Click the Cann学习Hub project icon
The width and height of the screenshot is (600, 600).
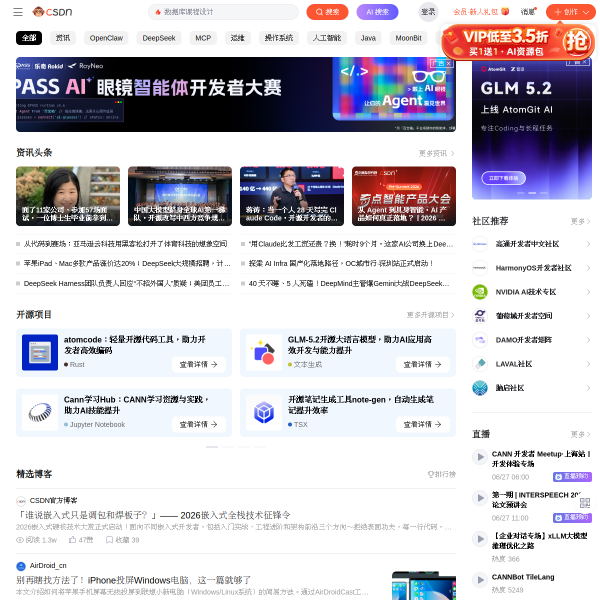pyautogui.click(x=40, y=412)
